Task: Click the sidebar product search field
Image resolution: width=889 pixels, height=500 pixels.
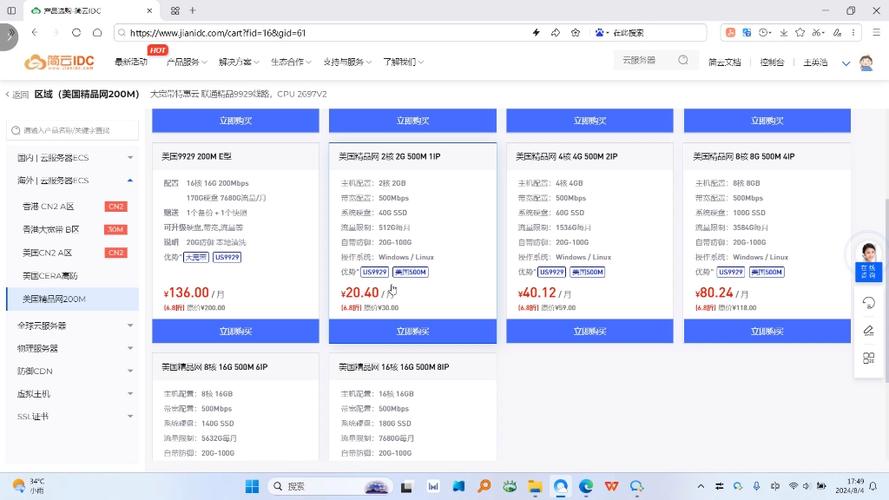Action: tap(73, 130)
